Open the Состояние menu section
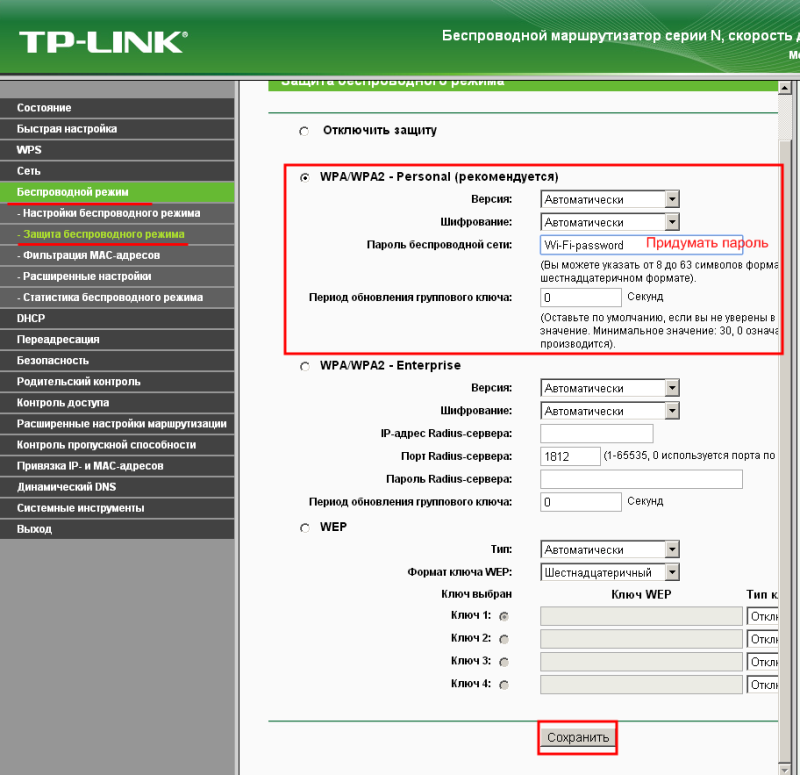Viewport: 800px width, 775px height. pos(117,108)
